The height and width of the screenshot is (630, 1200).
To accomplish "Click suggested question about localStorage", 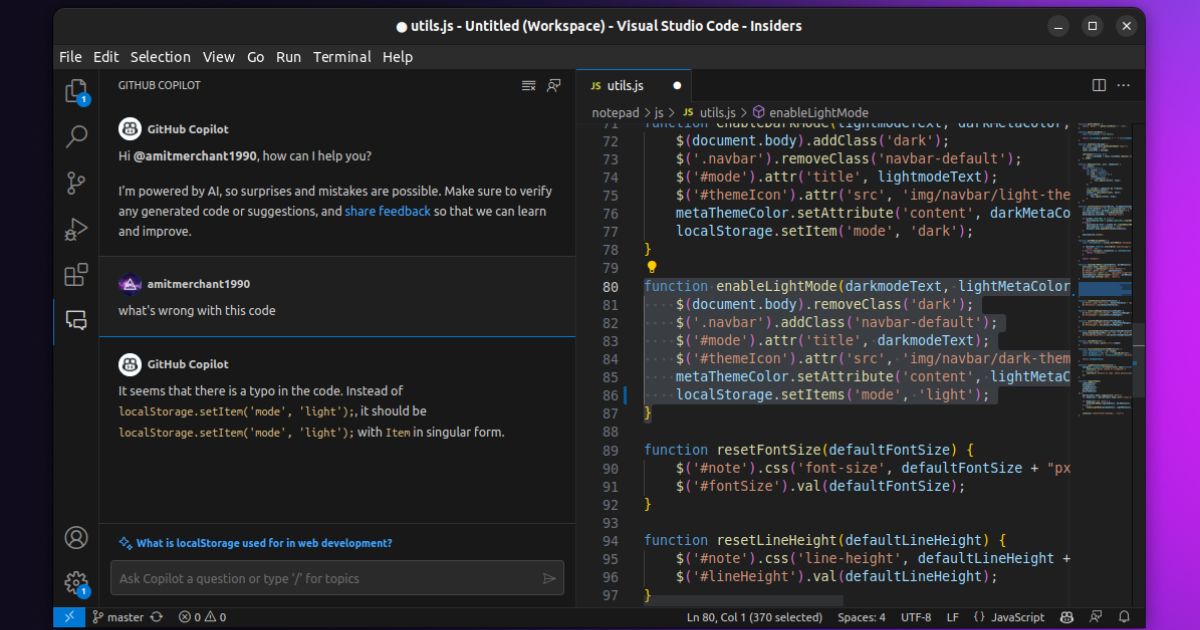I will 264,543.
